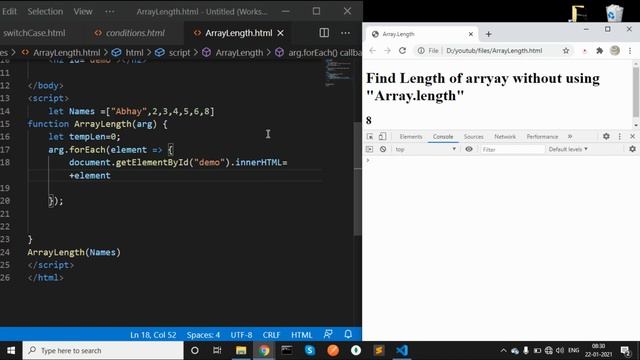Click the Chrome address bar URL
Viewport: 640px width, 360px height.
pos(494,51)
